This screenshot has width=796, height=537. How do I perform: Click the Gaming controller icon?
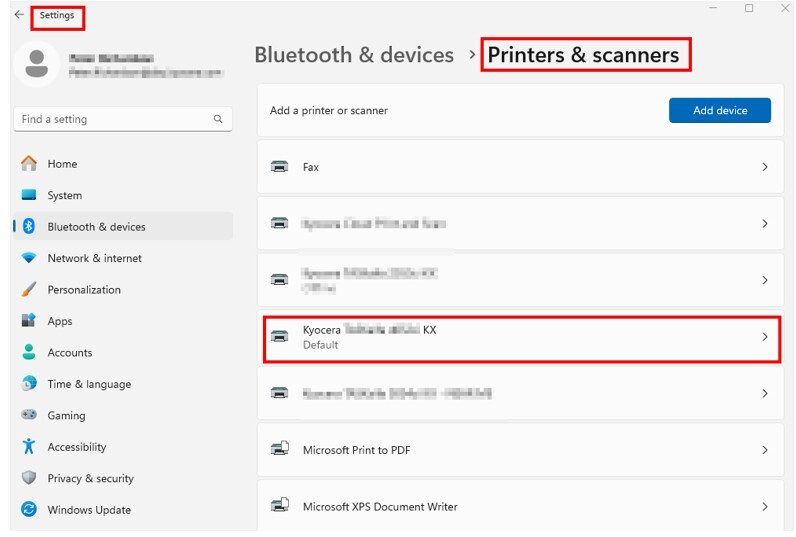[x=29, y=415]
